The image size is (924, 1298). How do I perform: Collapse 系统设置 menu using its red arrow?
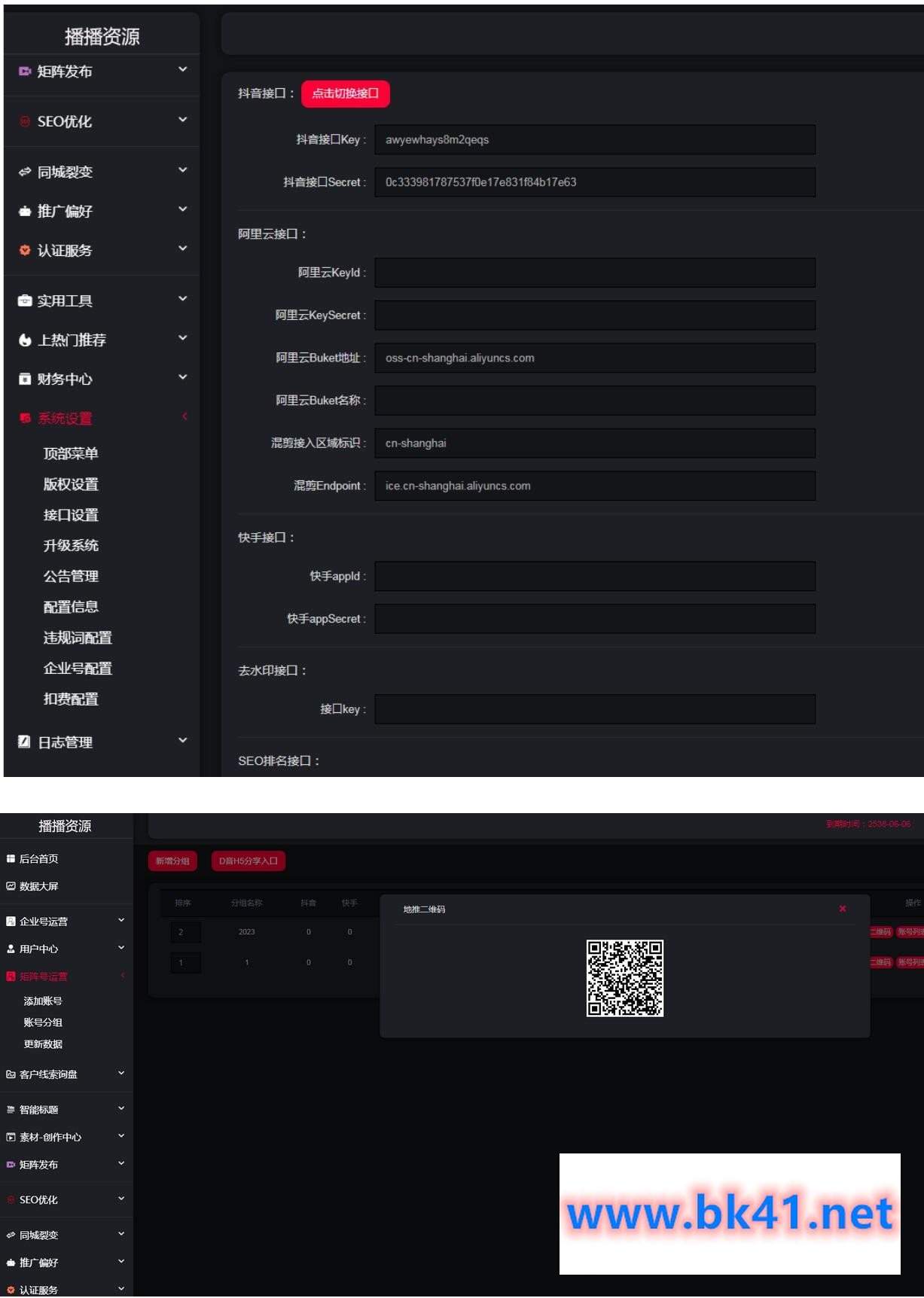(184, 416)
